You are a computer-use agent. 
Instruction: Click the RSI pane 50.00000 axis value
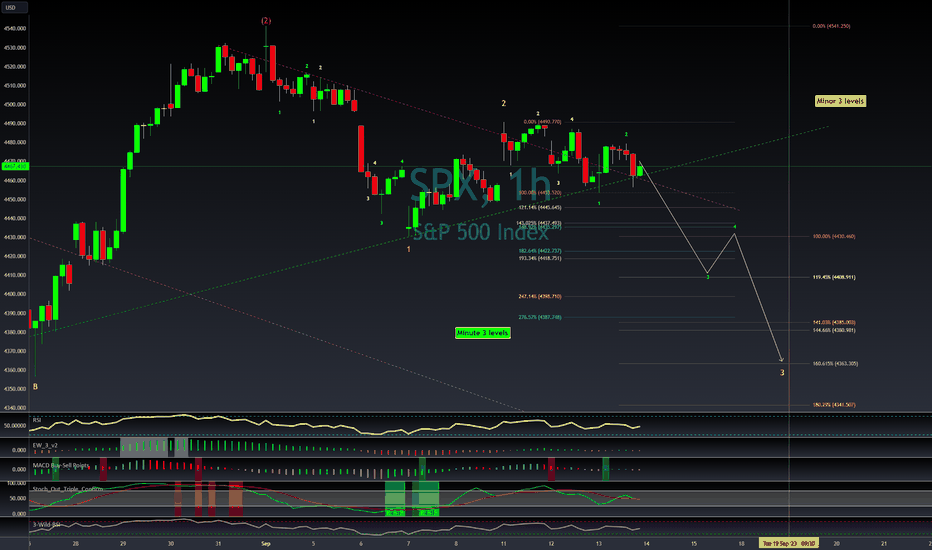click(x=15, y=426)
